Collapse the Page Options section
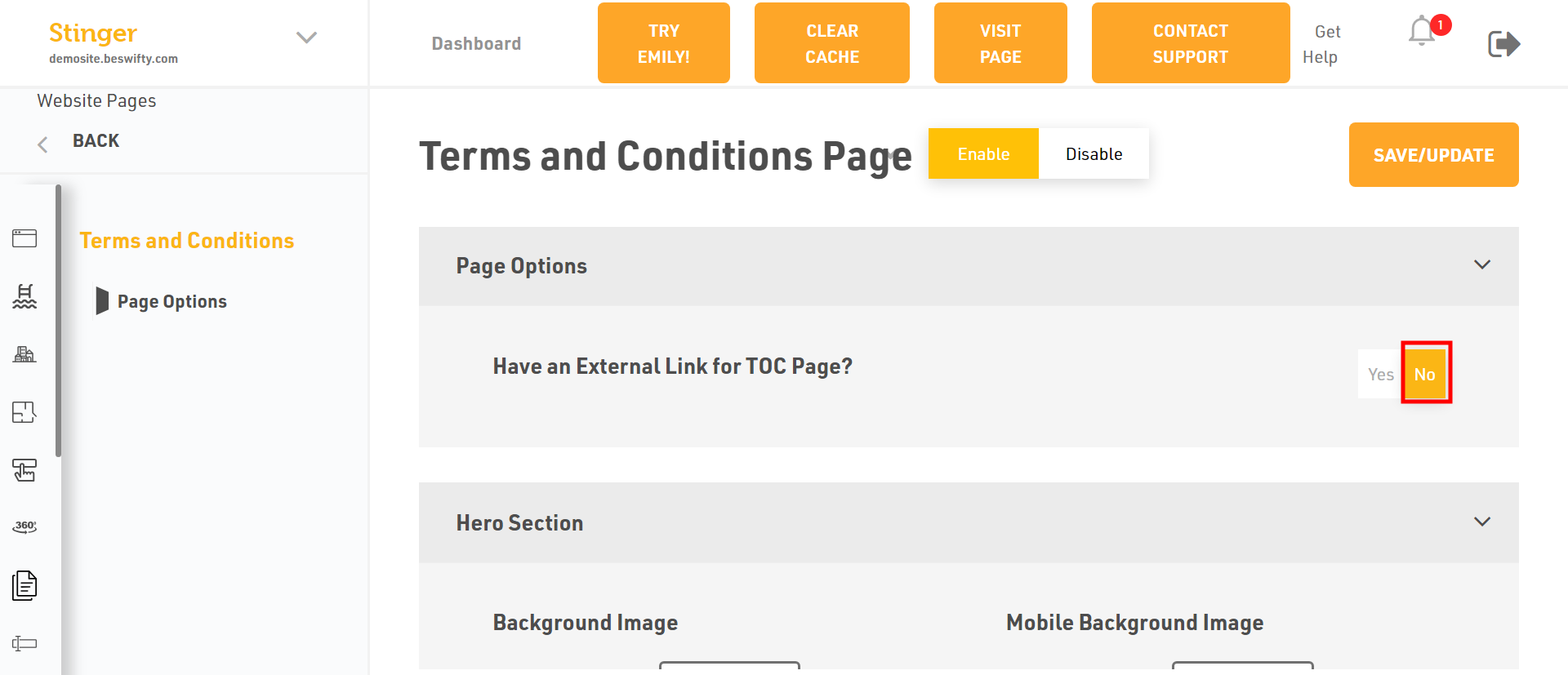This screenshot has width=1568, height=675. pyautogui.click(x=1481, y=264)
